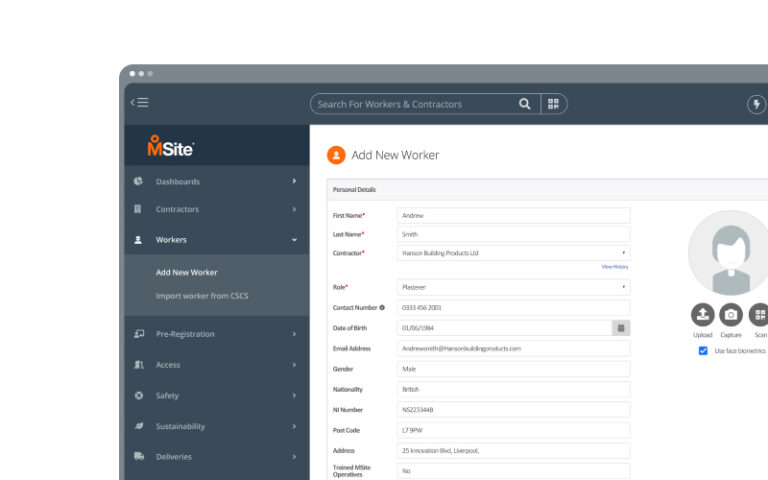Click the View History link
The width and height of the screenshot is (768, 480).
point(614,267)
